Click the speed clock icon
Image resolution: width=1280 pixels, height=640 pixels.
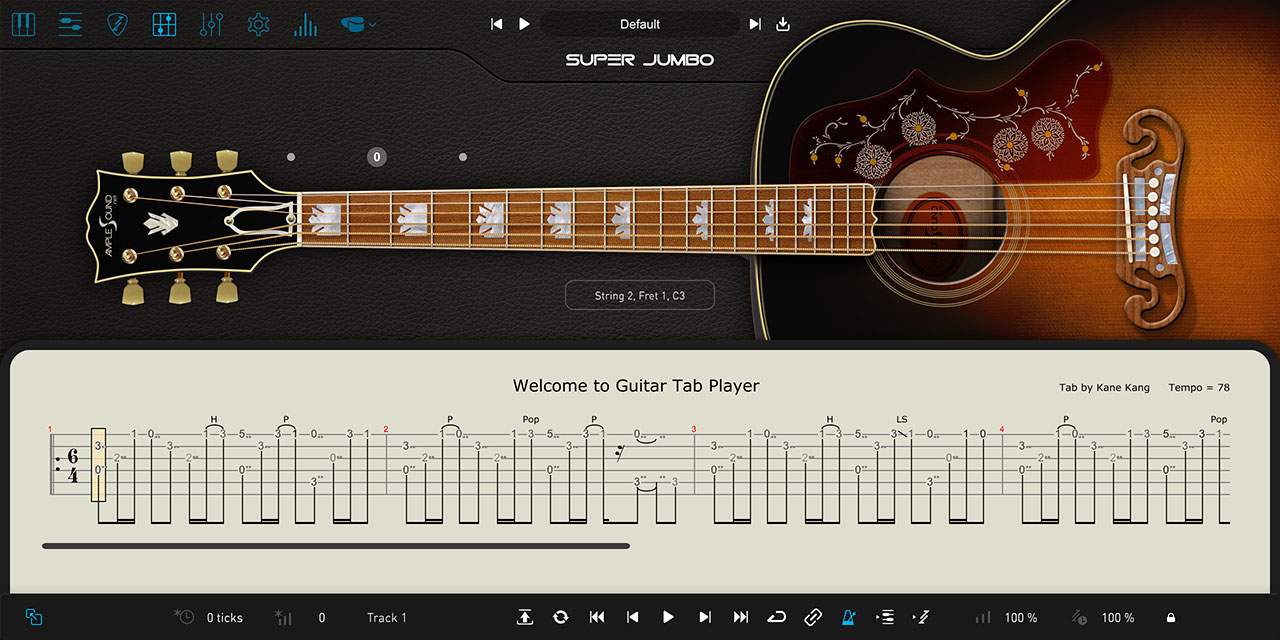1080,618
